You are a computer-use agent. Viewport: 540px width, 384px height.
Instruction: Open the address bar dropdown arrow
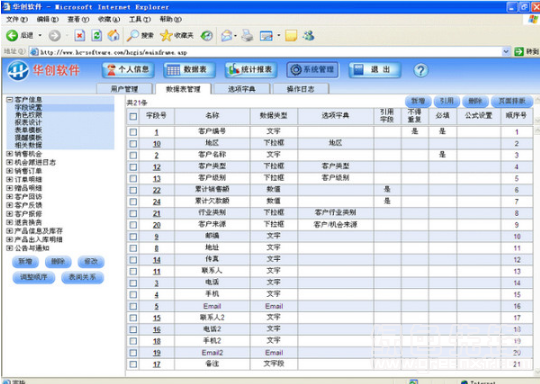click(506, 52)
